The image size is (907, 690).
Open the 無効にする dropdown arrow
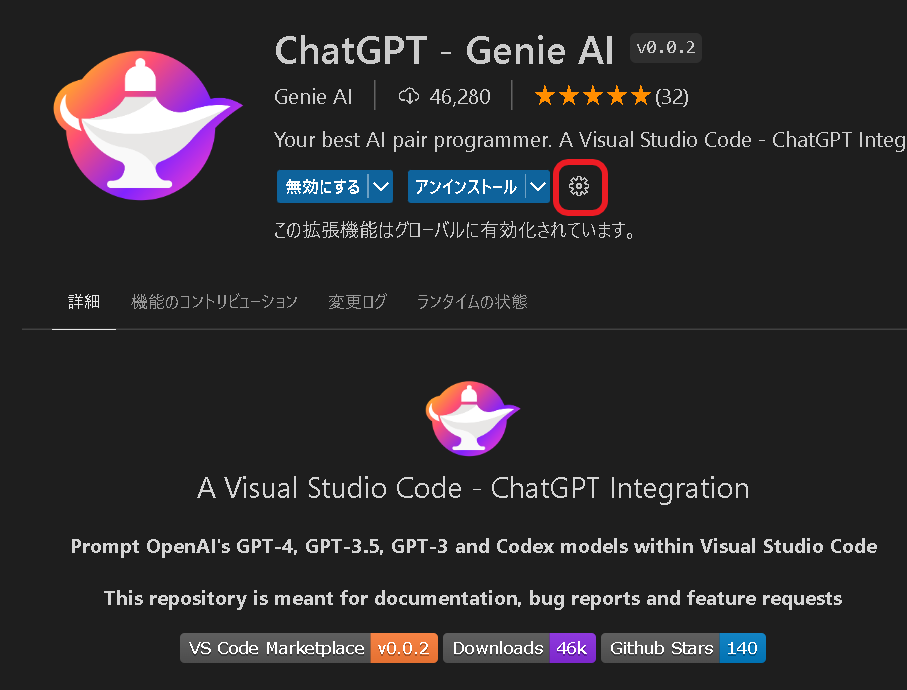[379, 186]
